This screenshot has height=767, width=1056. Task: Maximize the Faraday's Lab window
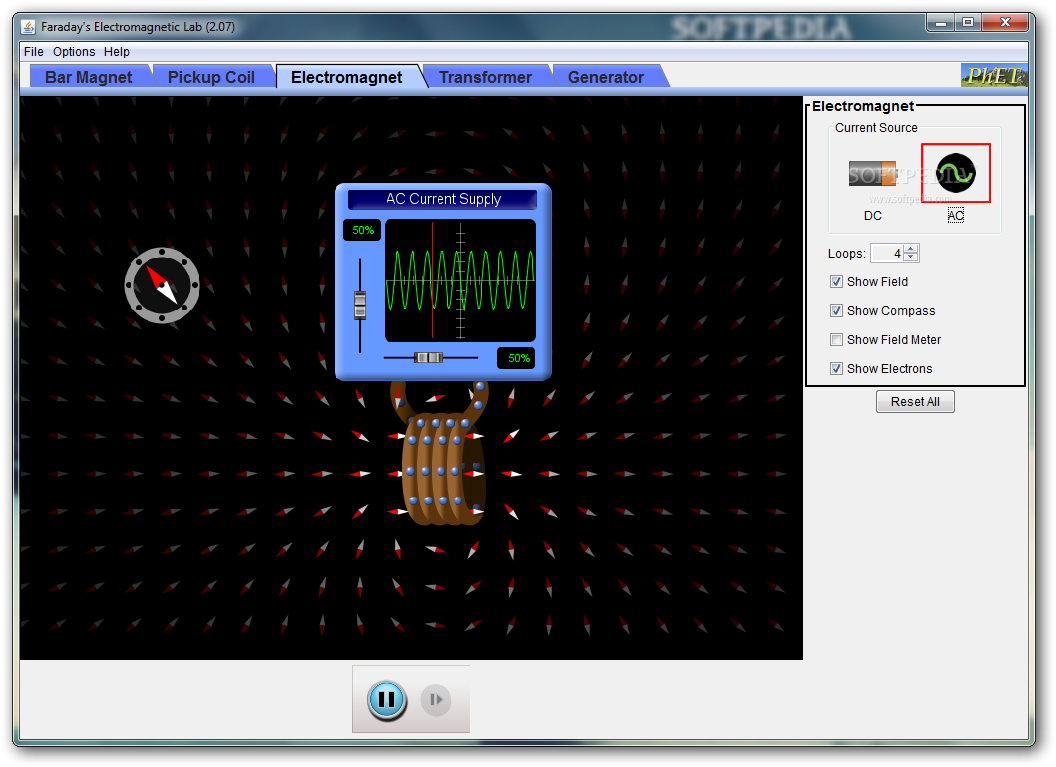(968, 23)
